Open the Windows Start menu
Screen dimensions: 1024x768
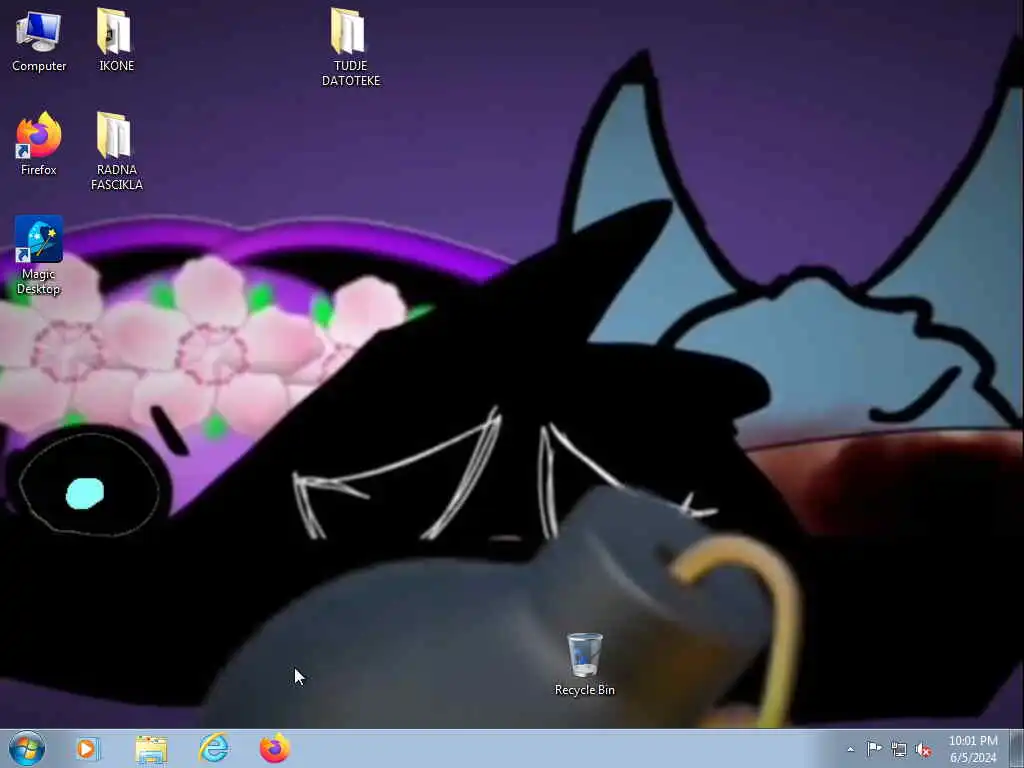tap(27, 748)
